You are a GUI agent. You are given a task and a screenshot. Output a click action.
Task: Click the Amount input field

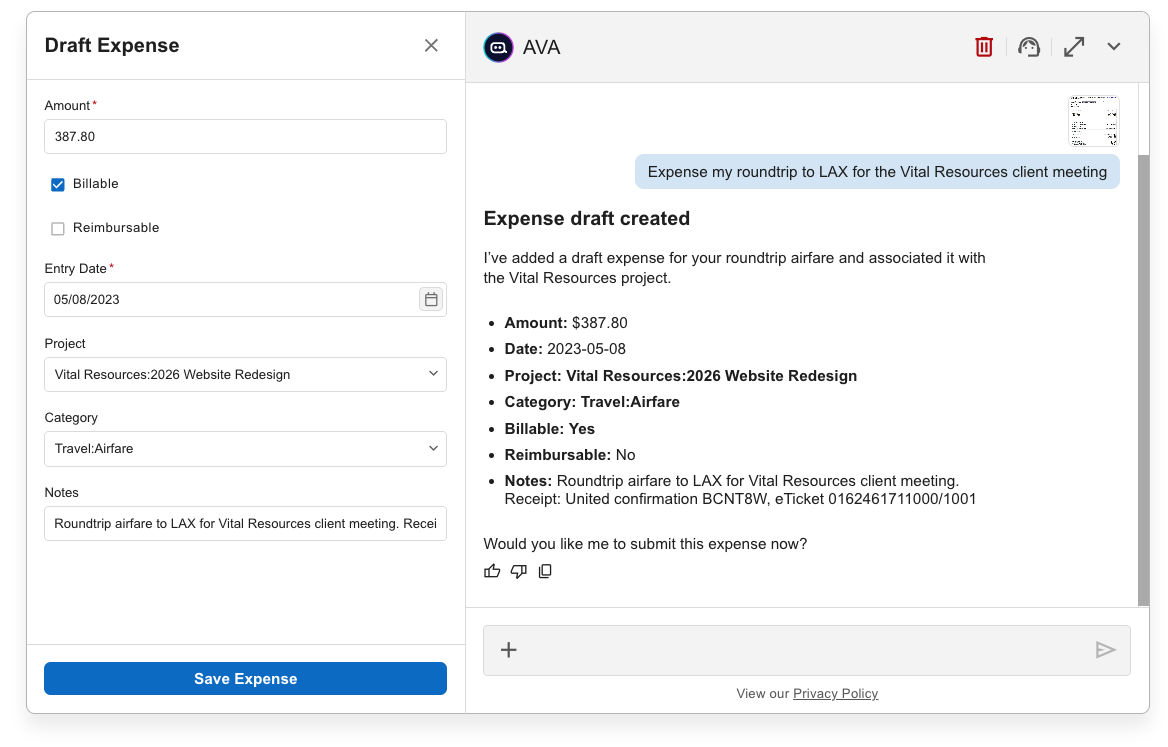pos(245,137)
